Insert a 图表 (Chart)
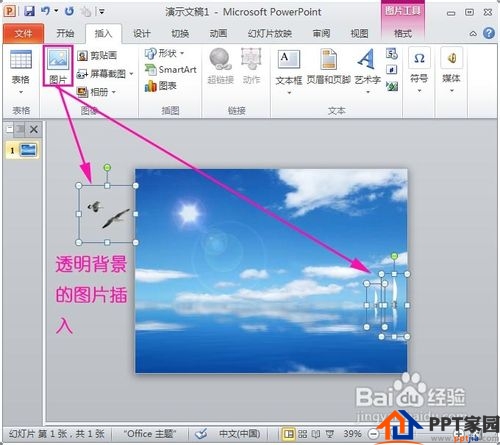Image resolution: width=500 pixels, height=445 pixels. [160, 86]
